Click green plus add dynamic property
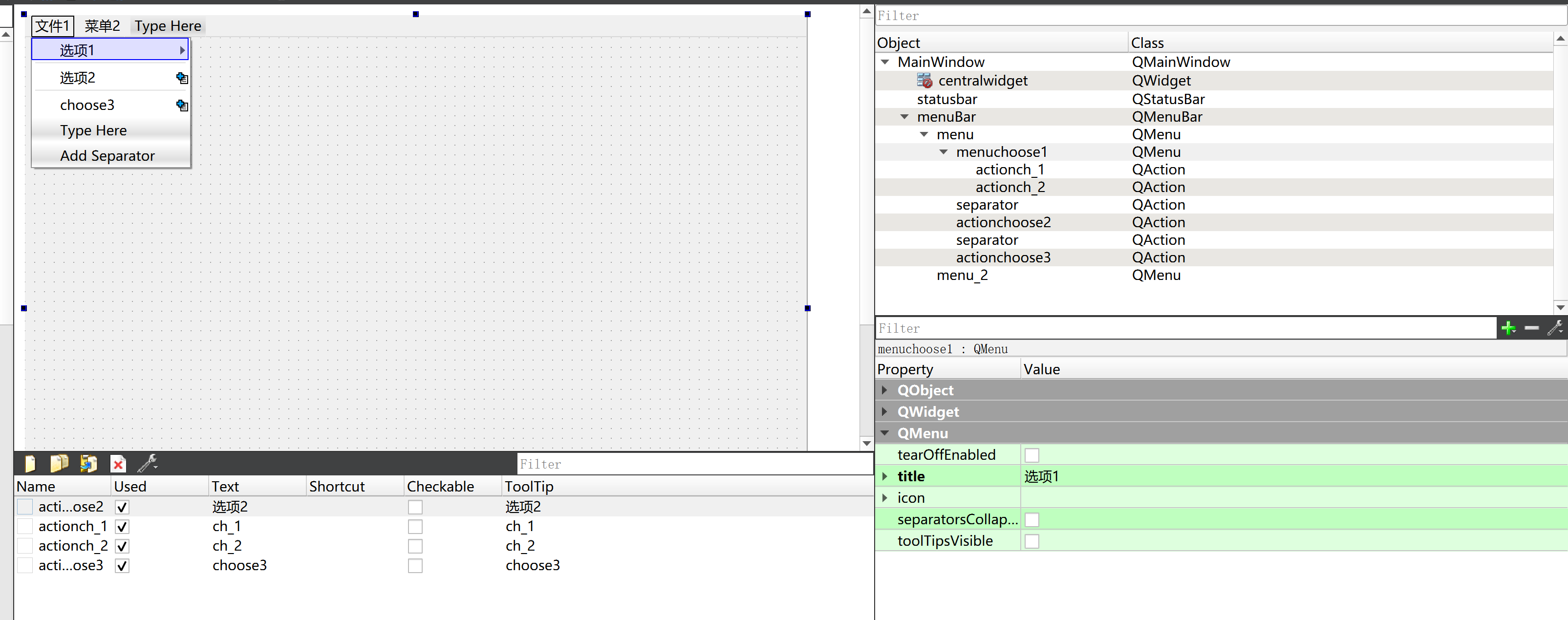The image size is (1568, 620). click(x=1508, y=328)
